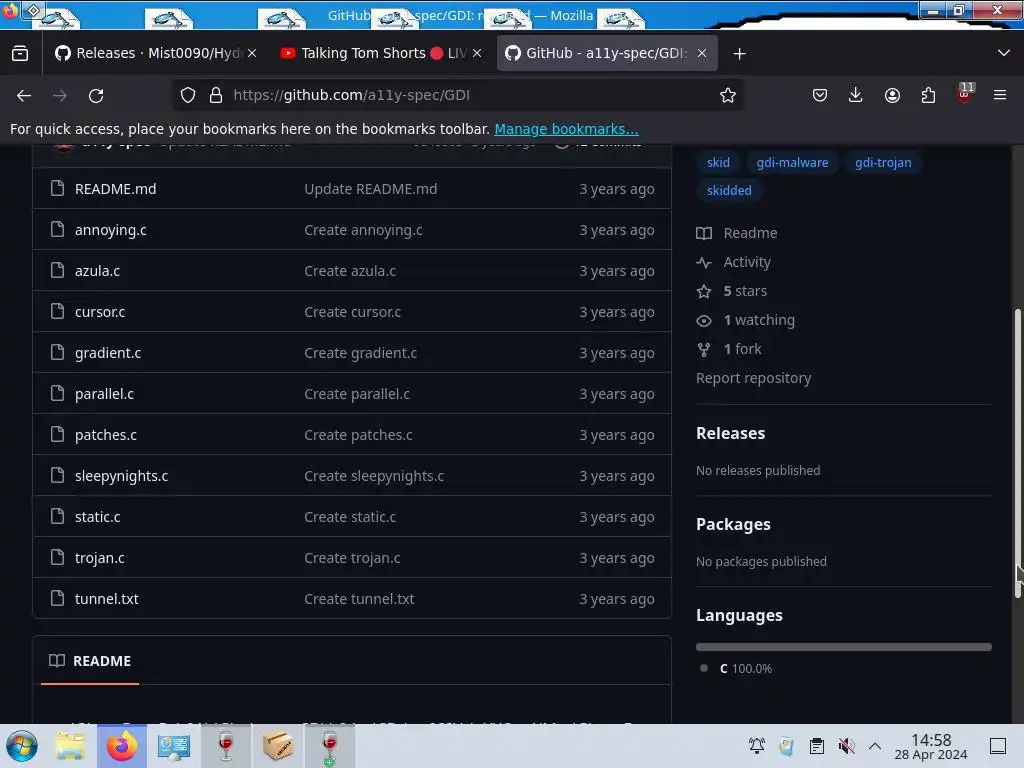Click the star icon next to 5 stars
The width and height of the screenshot is (1024, 768).
[x=704, y=291]
